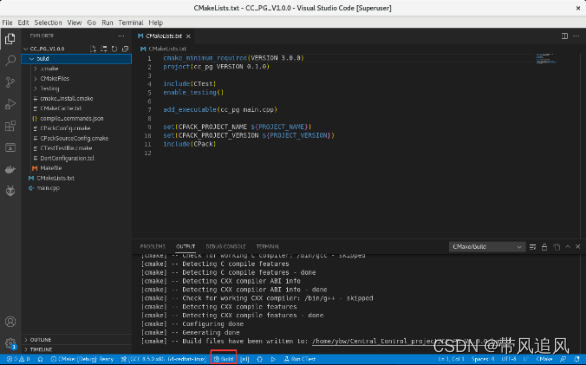586x365 pixels.
Task: Open the notifications bell in status bar
Action: (x=577, y=359)
